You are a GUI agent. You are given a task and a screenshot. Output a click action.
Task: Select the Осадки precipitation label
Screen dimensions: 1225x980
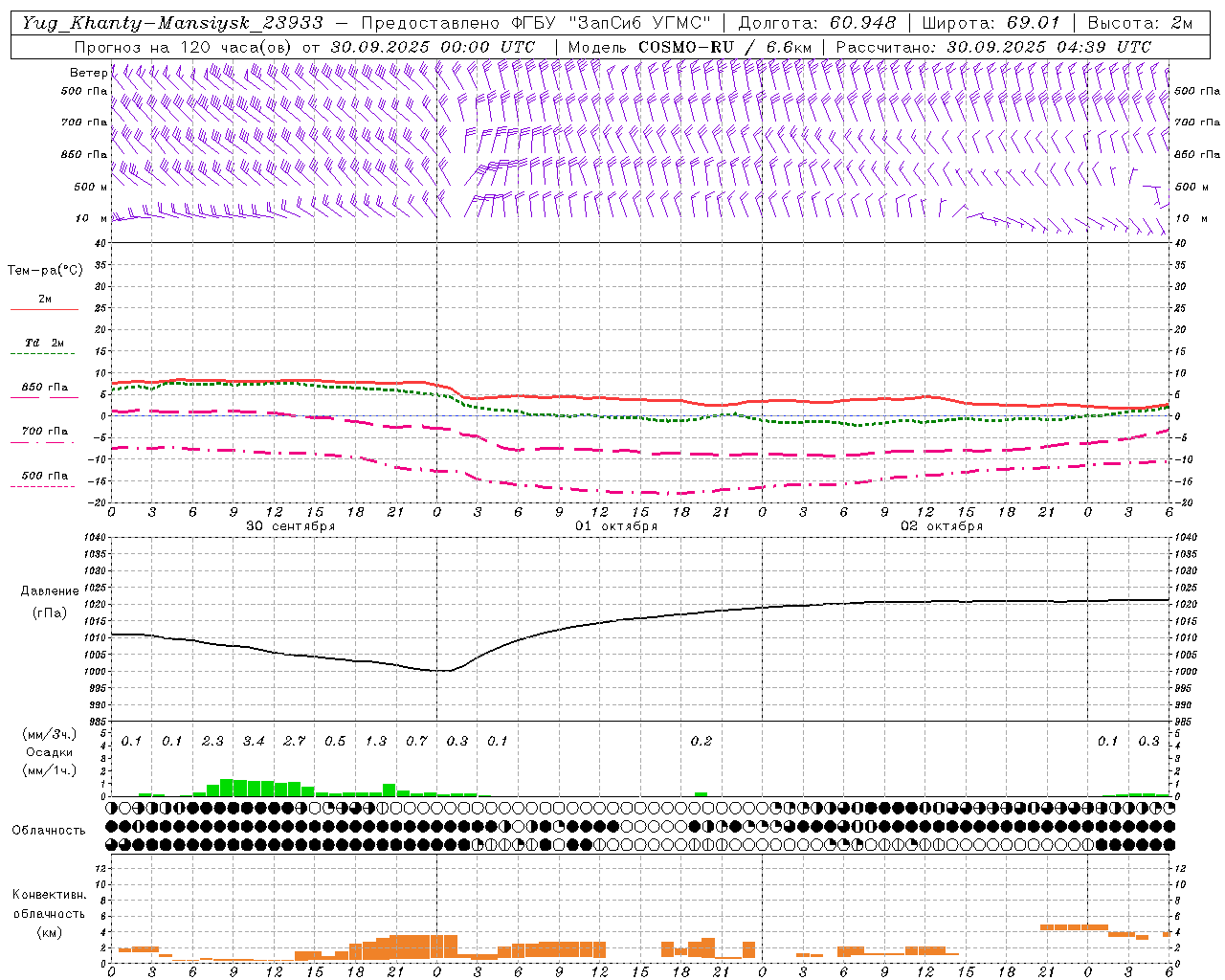[x=49, y=752]
